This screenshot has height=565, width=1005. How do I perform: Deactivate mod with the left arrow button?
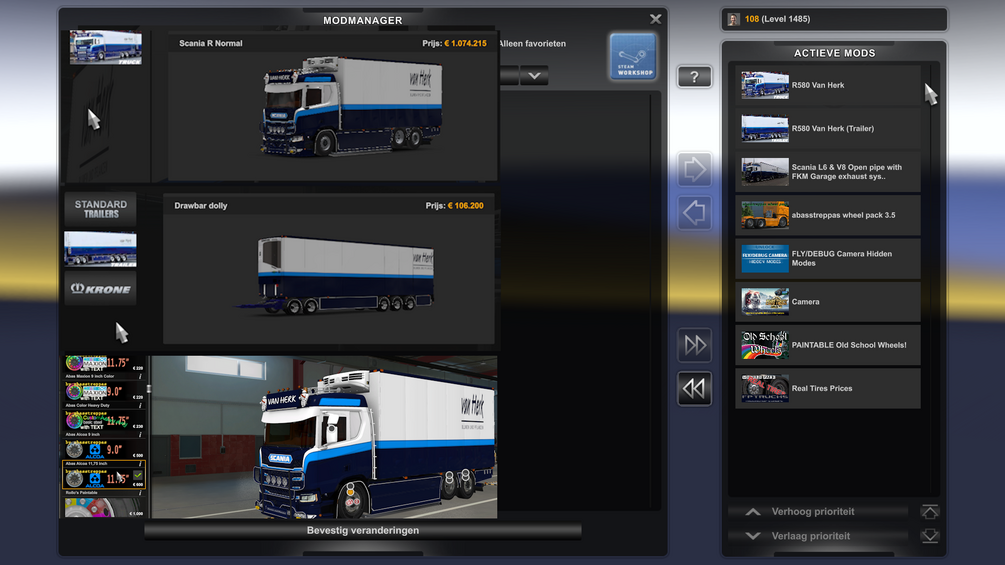tap(694, 213)
